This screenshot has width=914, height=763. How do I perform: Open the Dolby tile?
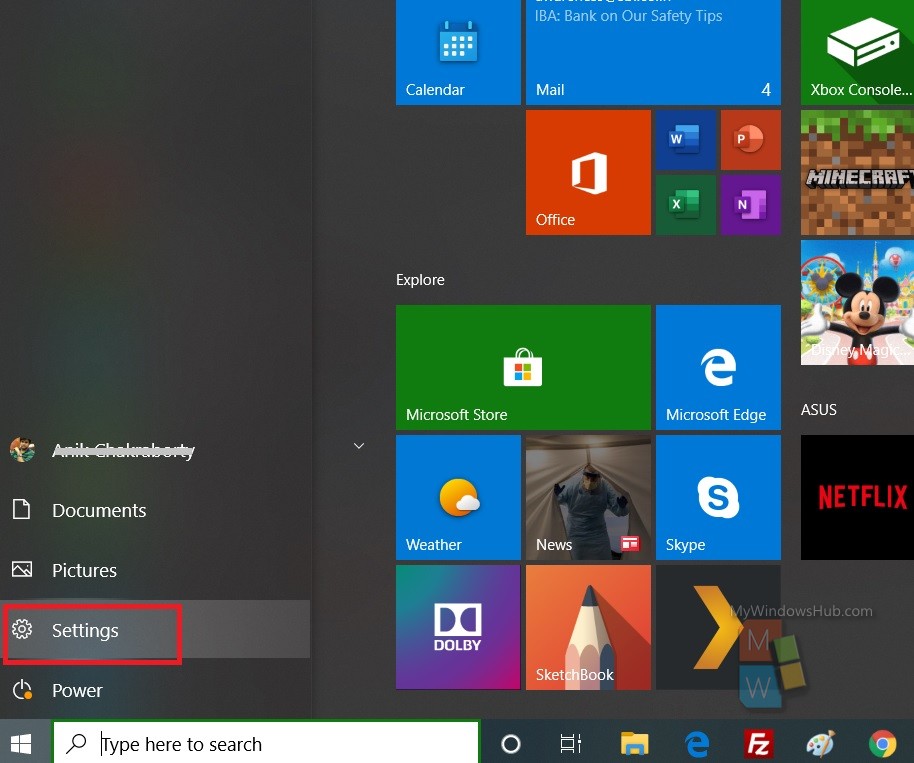pos(458,627)
